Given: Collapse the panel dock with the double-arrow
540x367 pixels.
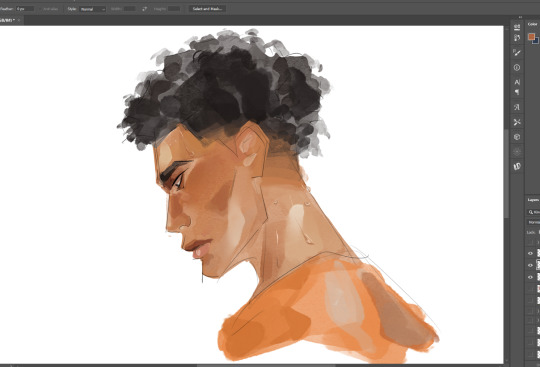Looking at the screenshot, I should pos(520,17).
